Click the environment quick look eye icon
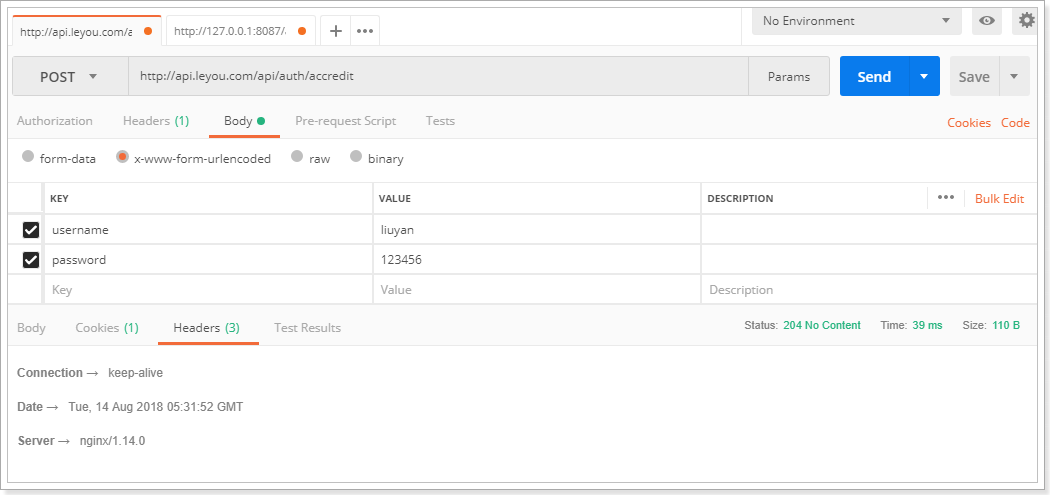1050x495 pixels. [986, 21]
